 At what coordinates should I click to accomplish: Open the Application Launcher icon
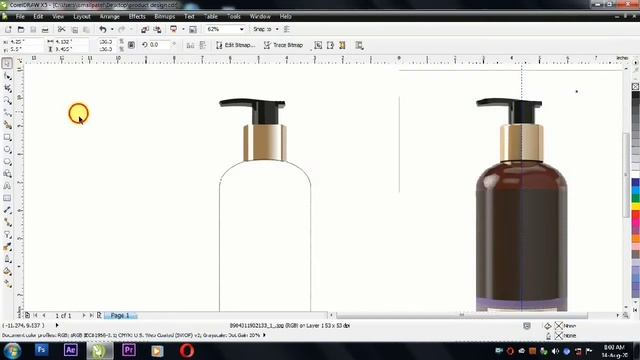[x=173, y=29]
